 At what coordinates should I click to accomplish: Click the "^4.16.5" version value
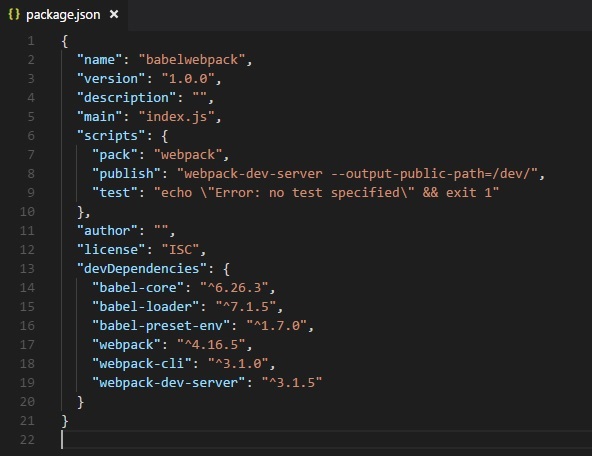211,344
